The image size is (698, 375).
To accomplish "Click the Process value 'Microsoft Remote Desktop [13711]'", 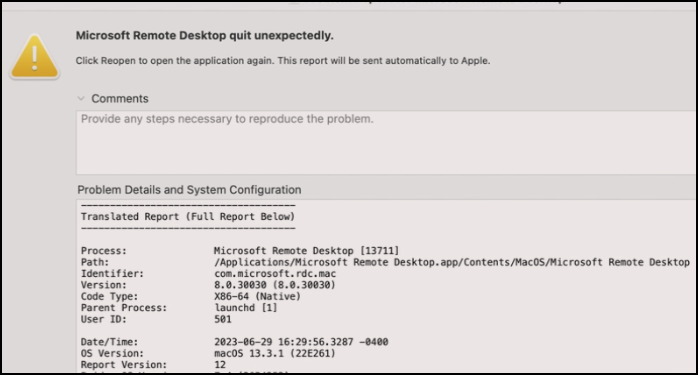I will pyautogui.click(x=306, y=251).
